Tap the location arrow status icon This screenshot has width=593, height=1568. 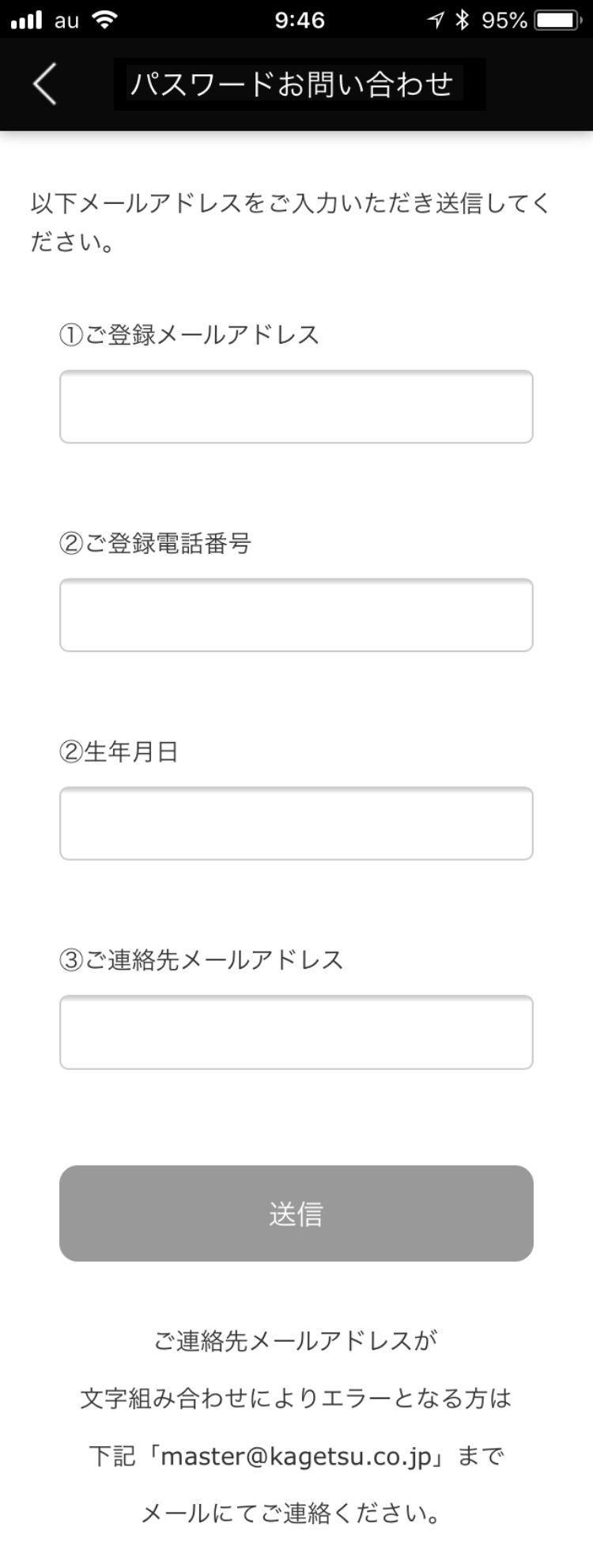(436, 21)
